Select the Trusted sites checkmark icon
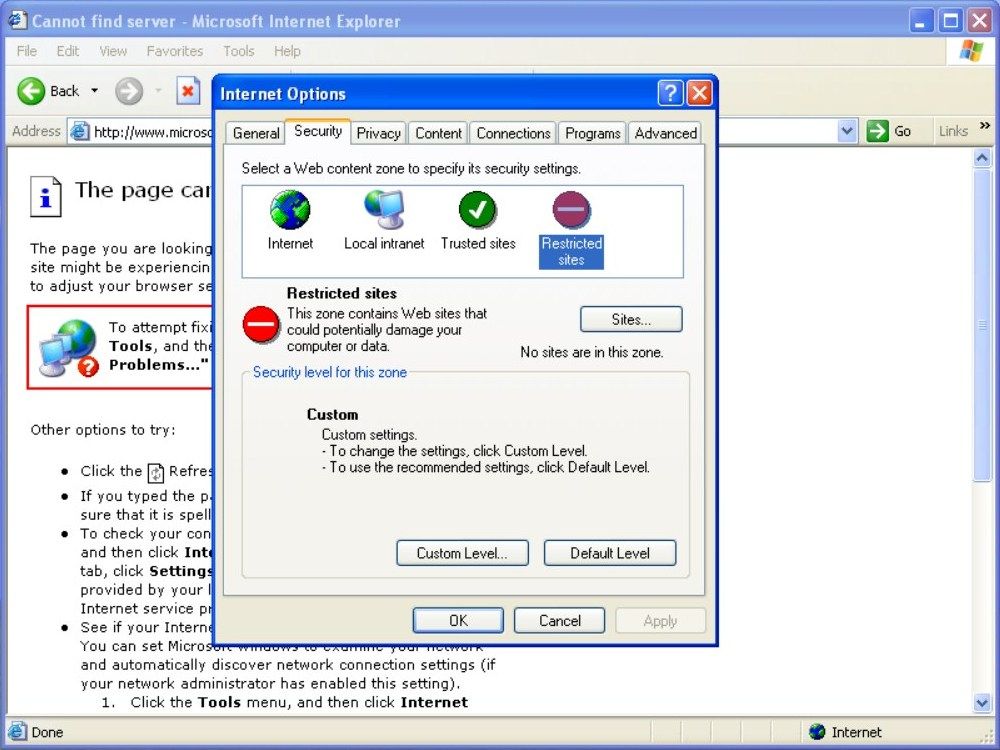This screenshot has width=1000, height=750. point(478,210)
